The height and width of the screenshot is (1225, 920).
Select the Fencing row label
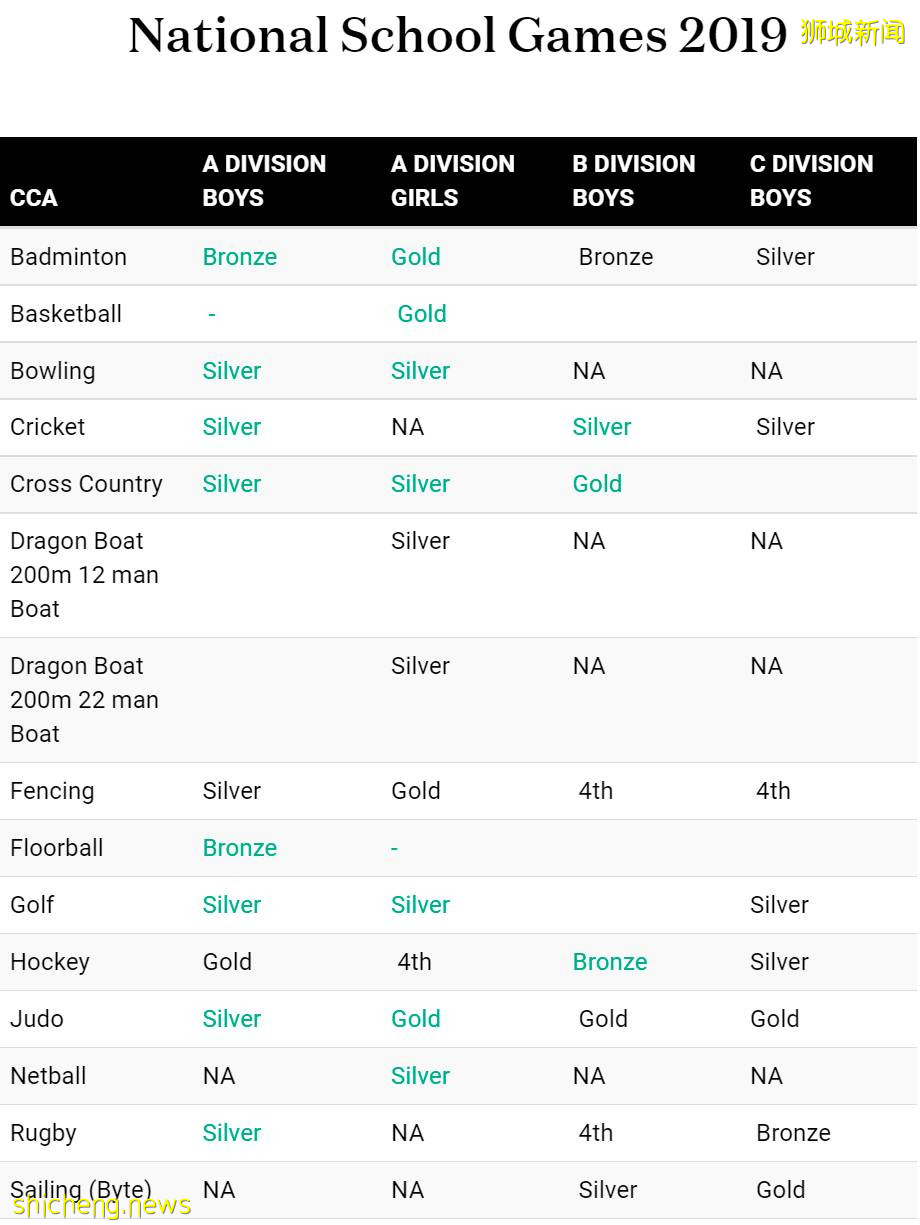tap(52, 791)
